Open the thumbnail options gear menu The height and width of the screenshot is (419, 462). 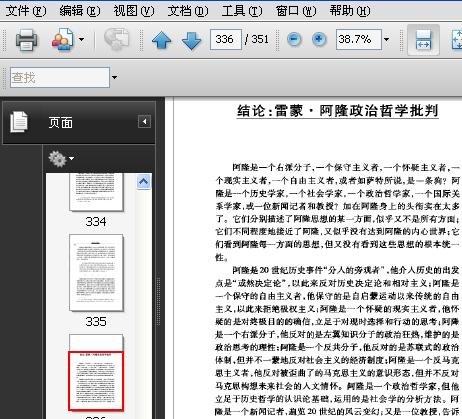pyautogui.click(x=61, y=158)
